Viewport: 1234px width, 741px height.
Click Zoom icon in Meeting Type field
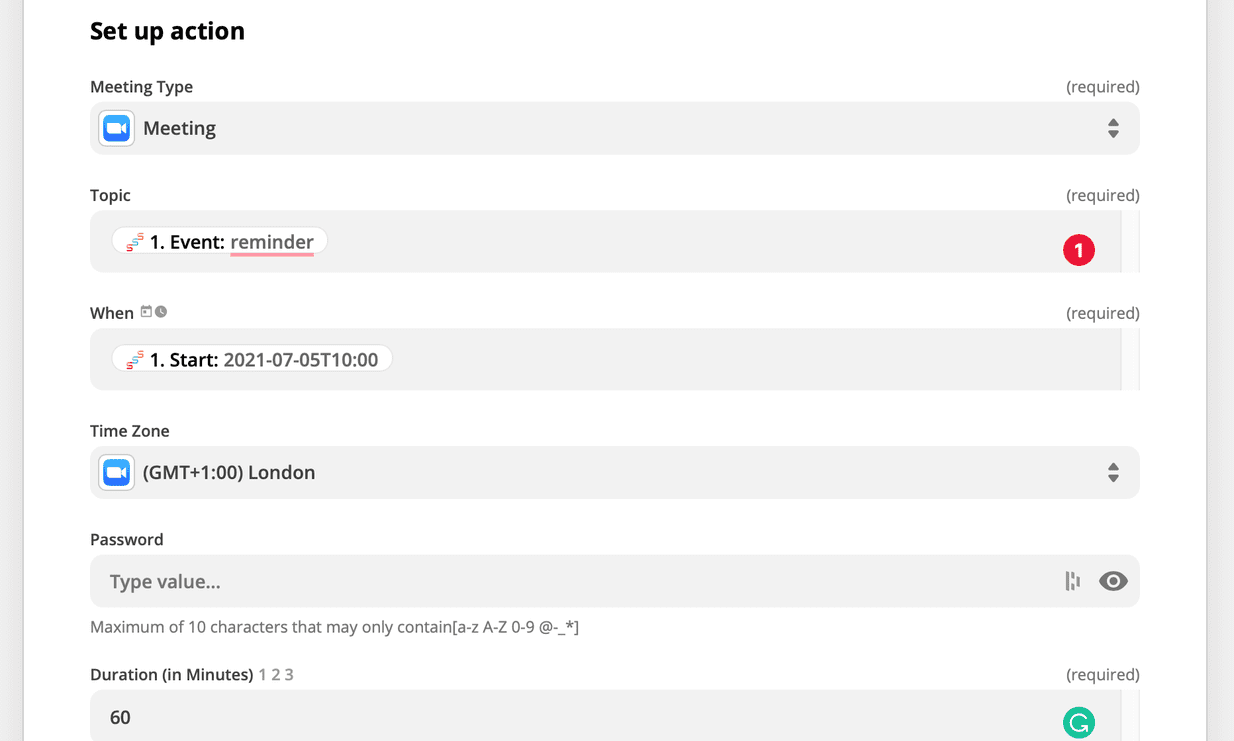pos(117,128)
